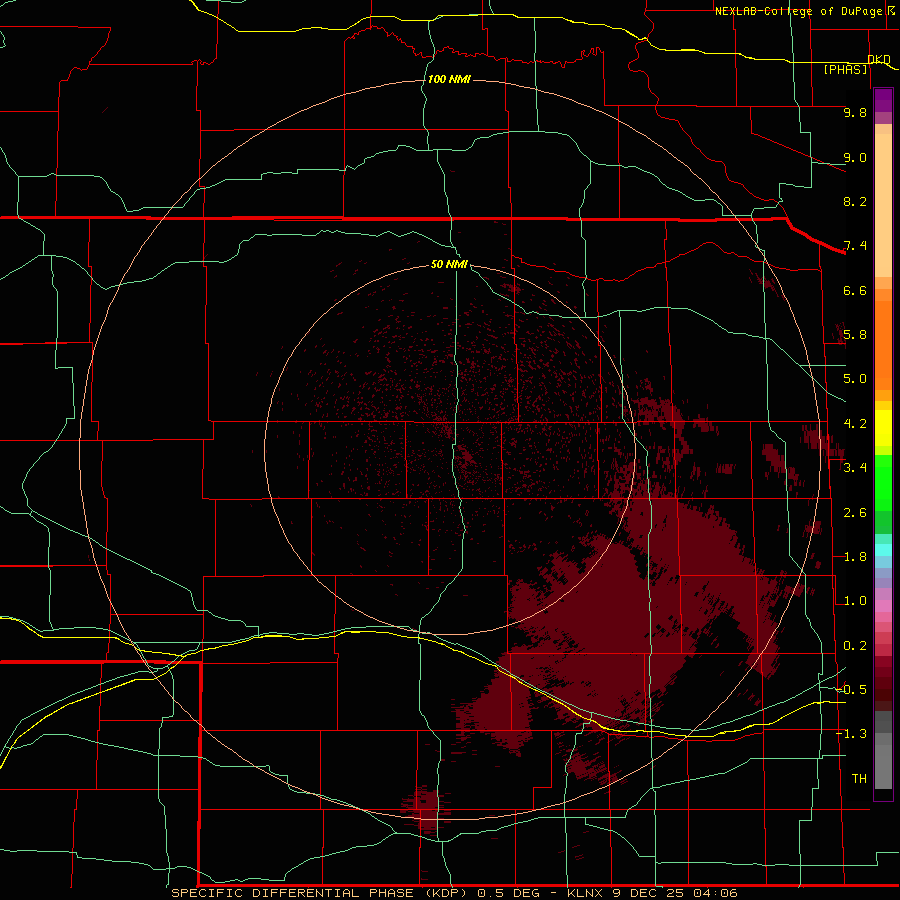Click the 5.0 value on color scale
900x900 pixels.
pyautogui.click(x=855, y=379)
